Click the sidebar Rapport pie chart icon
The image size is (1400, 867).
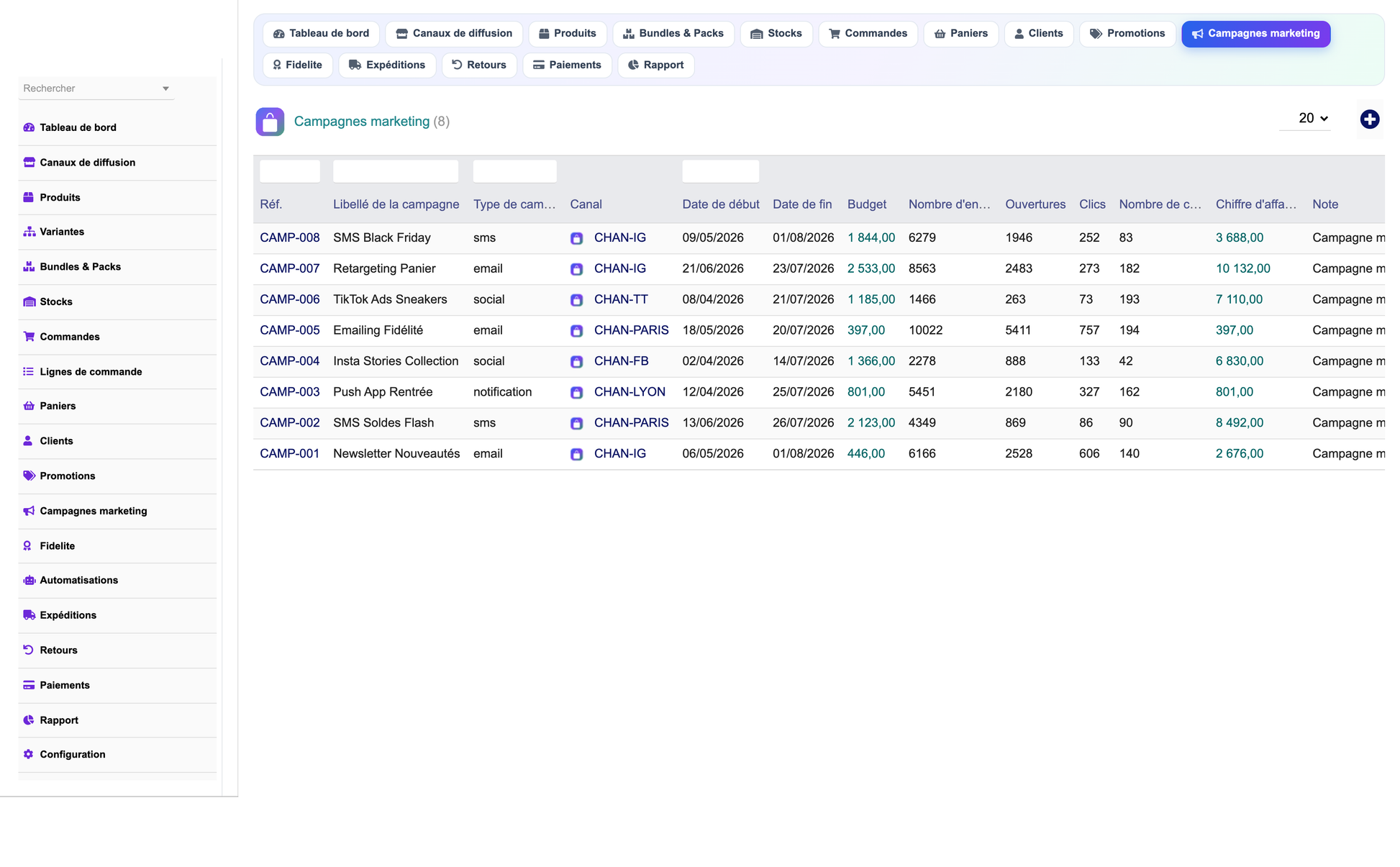(29, 720)
